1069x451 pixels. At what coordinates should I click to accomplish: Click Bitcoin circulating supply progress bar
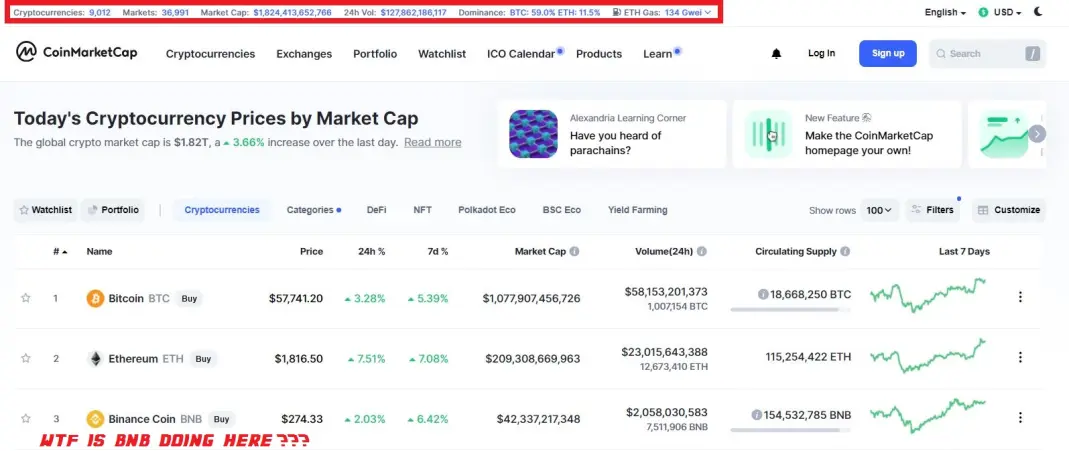click(790, 309)
